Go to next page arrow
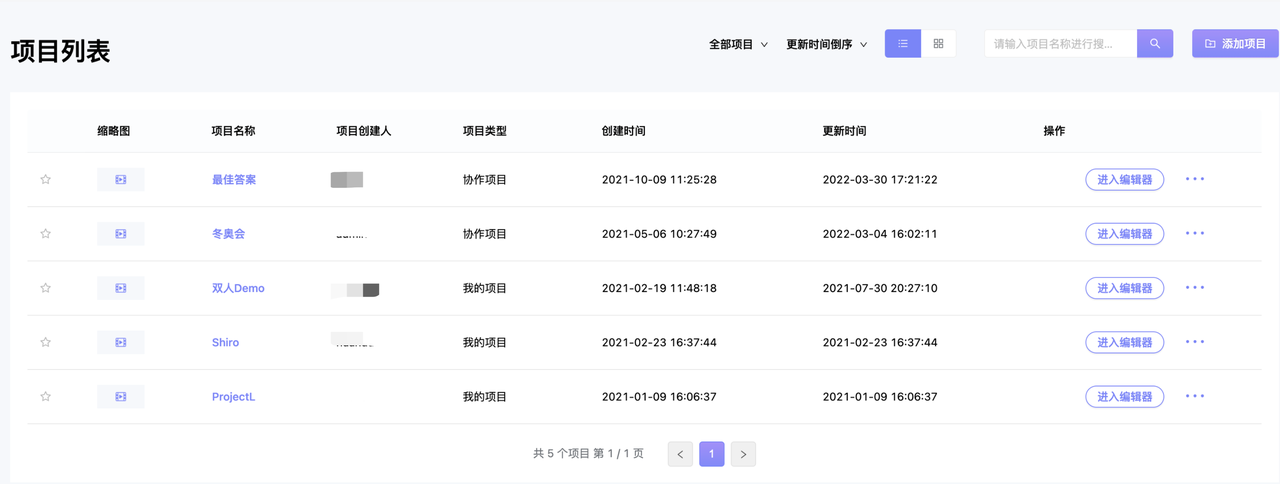The width and height of the screenshot is (1280, 484). click(x=743, y=454)
